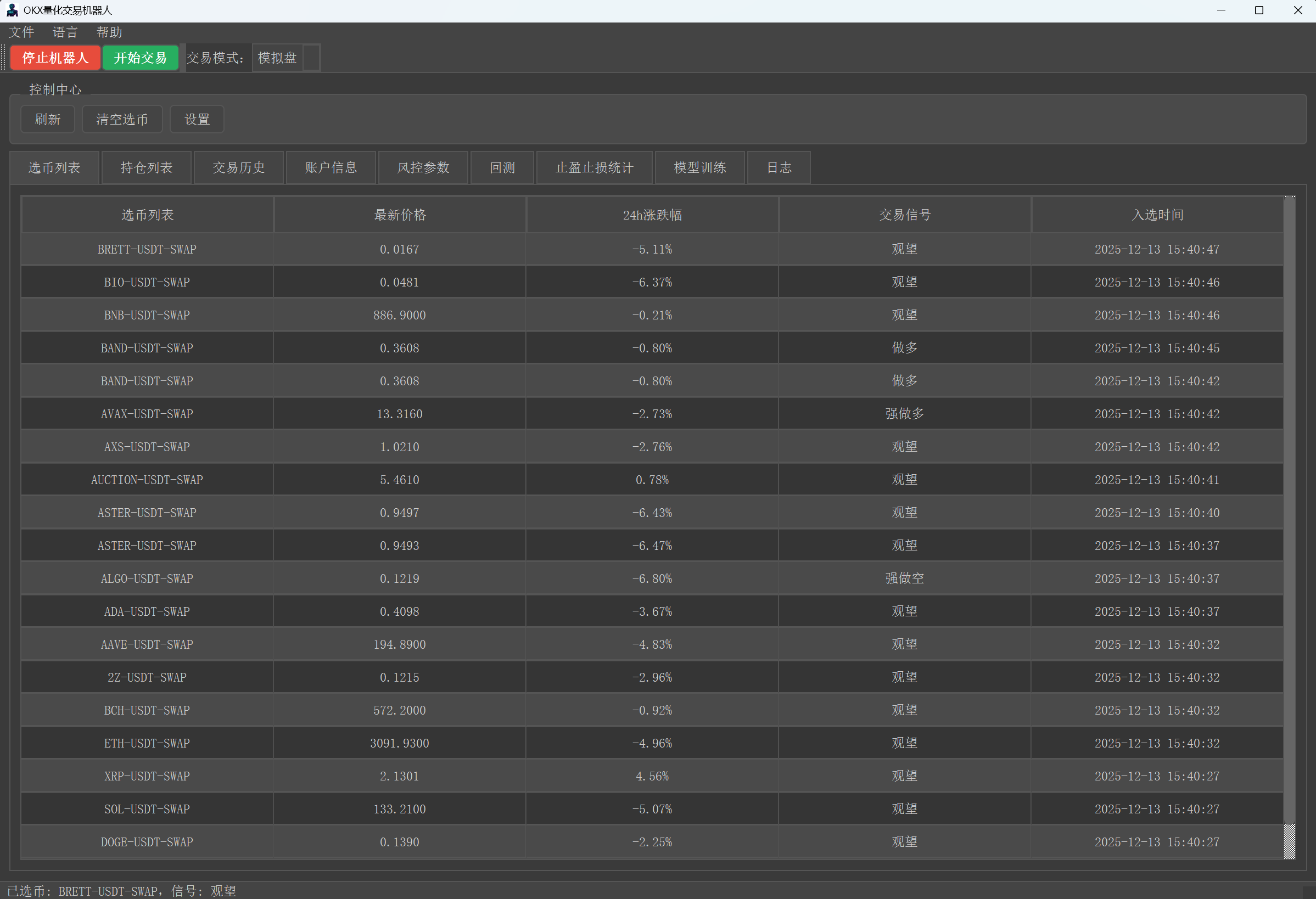The image size is (1316, 899).
Task: Click the toolbar drag handle grip
Action: click(x=3, y=58)
